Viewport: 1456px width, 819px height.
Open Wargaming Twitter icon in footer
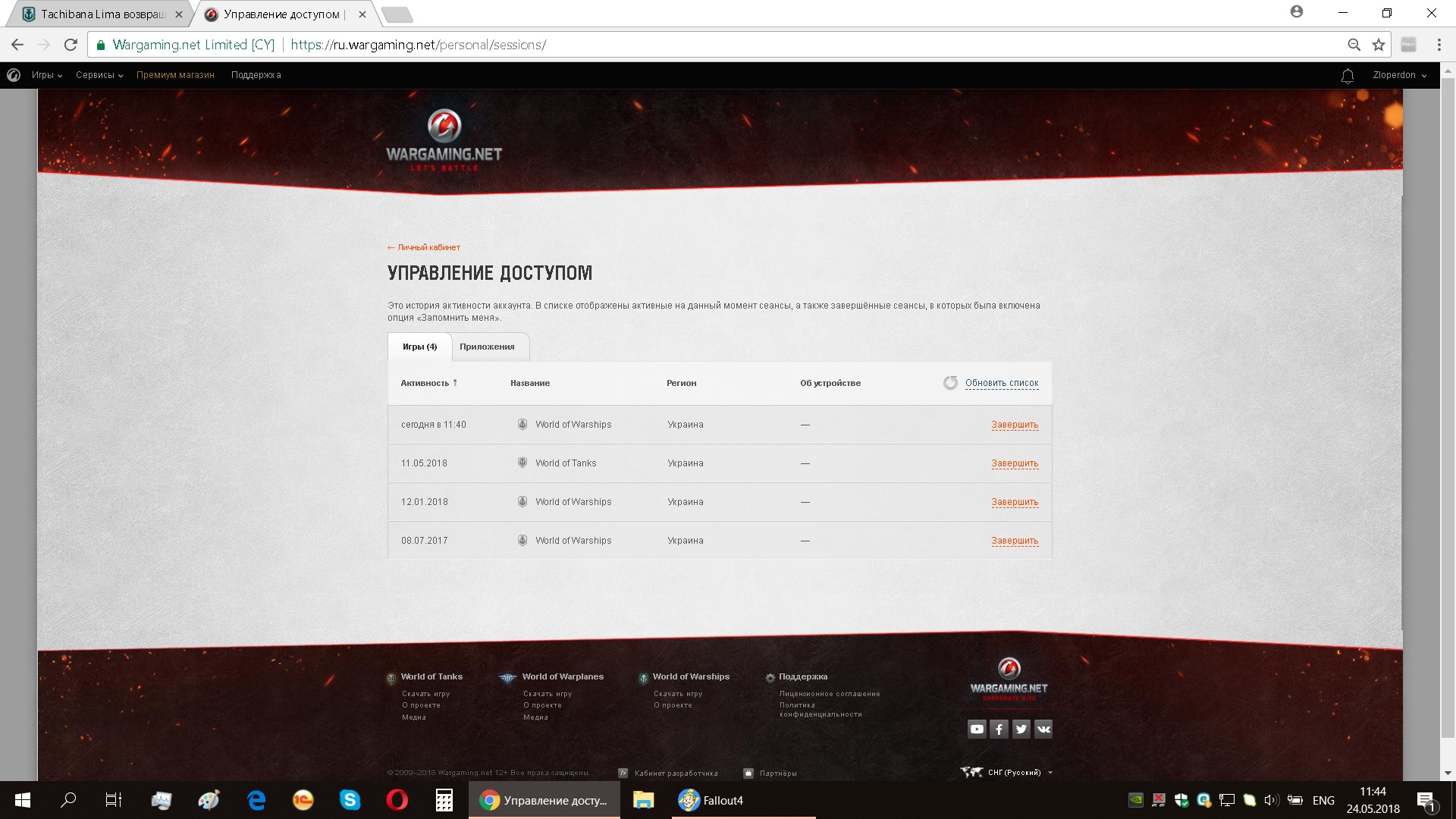(x=1021, y=729)
